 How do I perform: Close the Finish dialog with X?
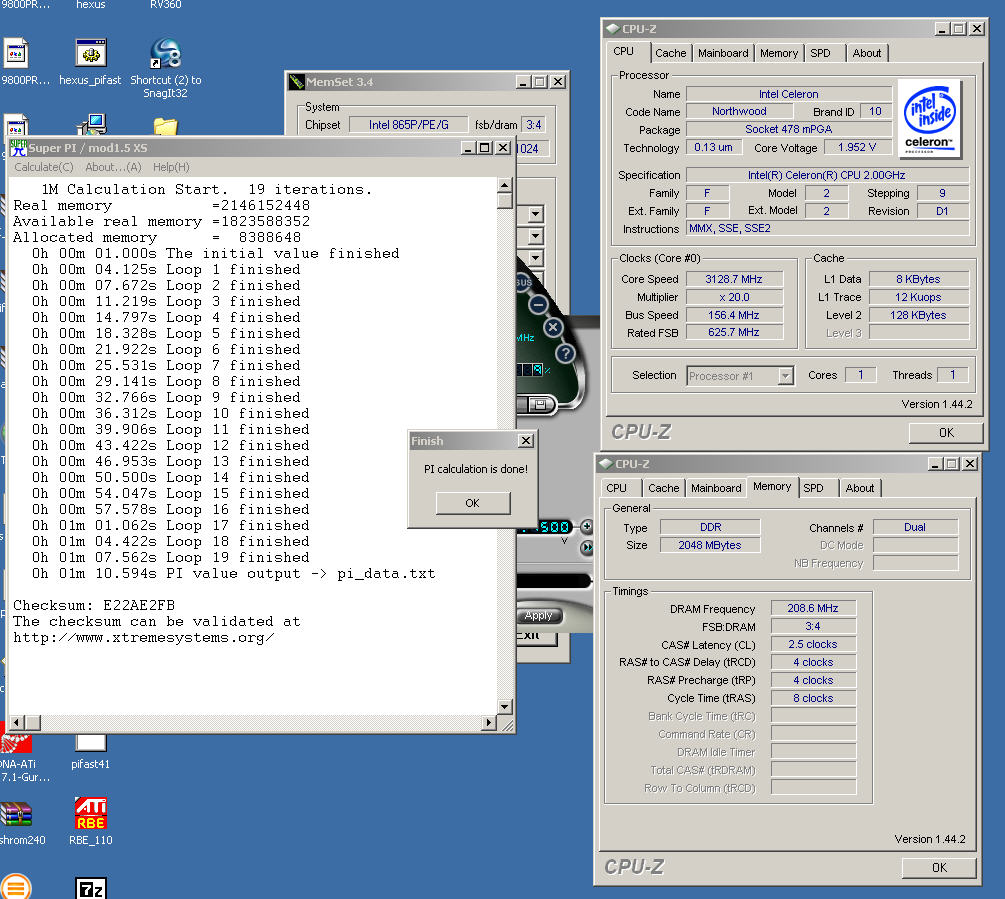[526, 441]
